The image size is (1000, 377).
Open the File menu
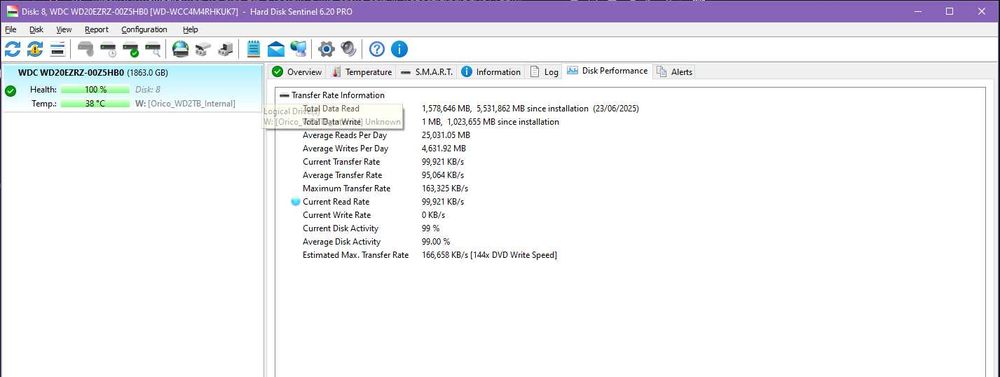click(x=10, y=29)
